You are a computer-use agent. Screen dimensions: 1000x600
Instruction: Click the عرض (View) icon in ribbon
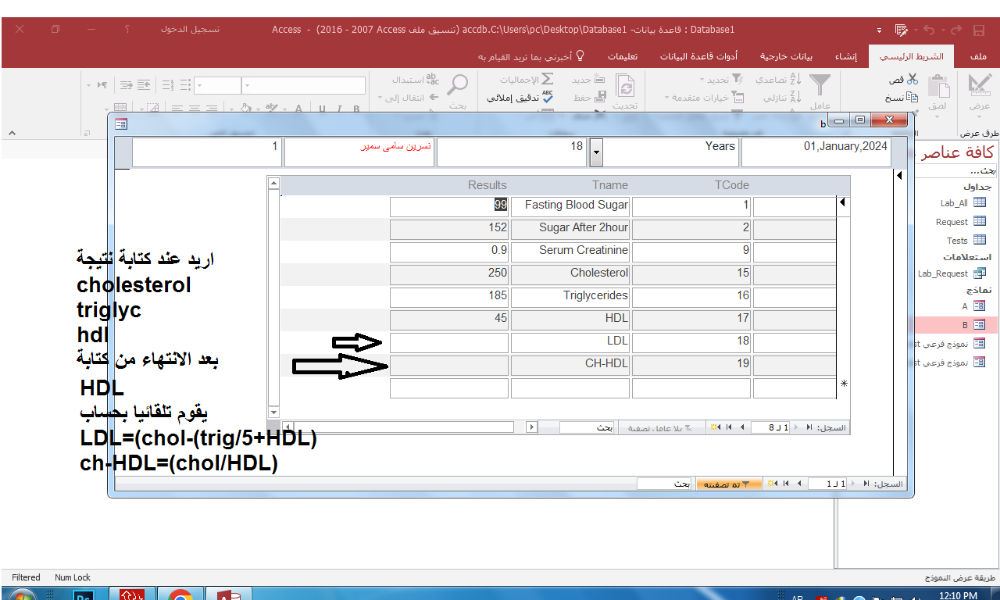(x=979, y=85)
